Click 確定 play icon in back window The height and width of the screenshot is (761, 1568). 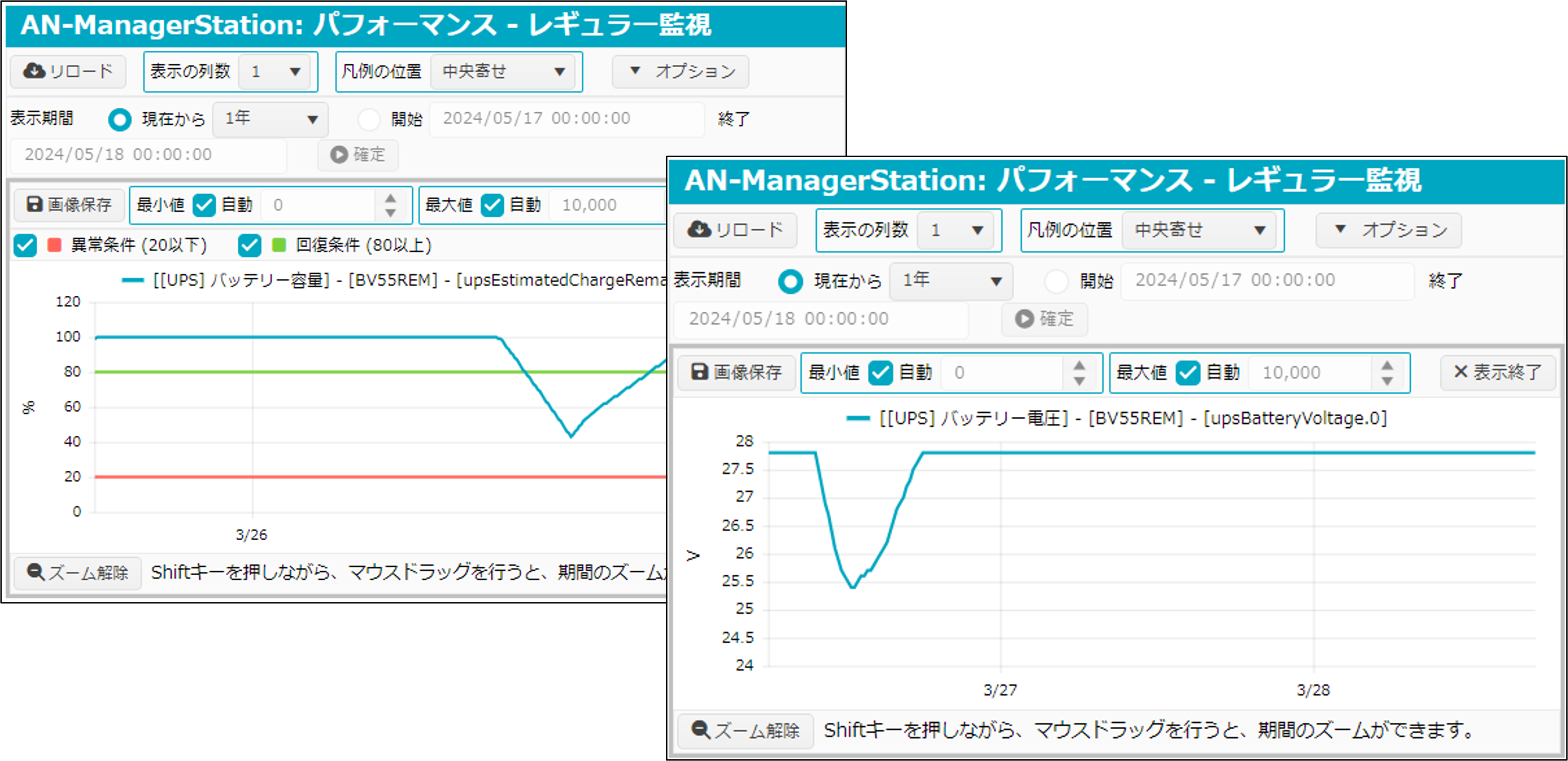click(338, 154)
